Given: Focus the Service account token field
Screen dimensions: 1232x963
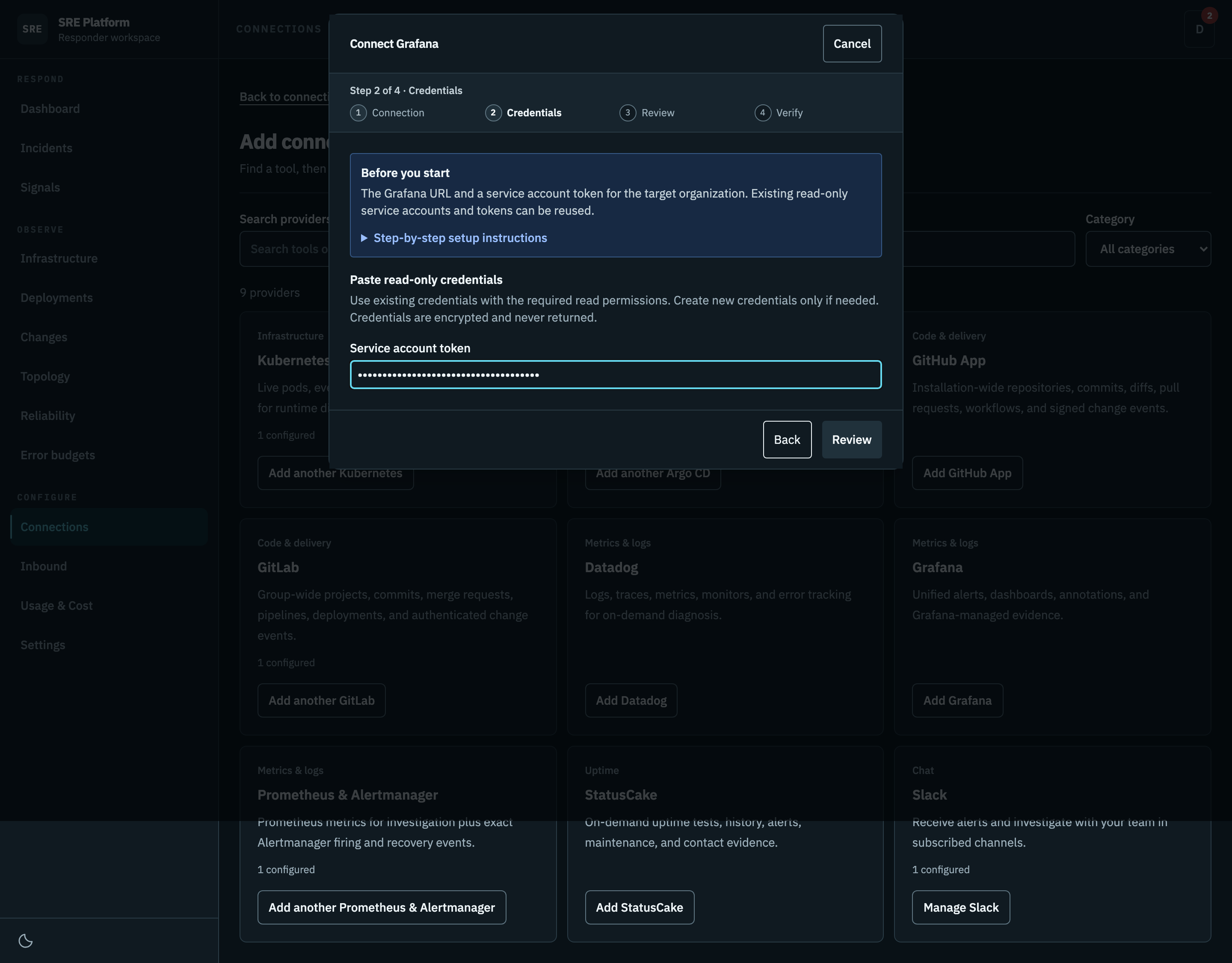Looking at the screenshot, I should tap(616, 374).
